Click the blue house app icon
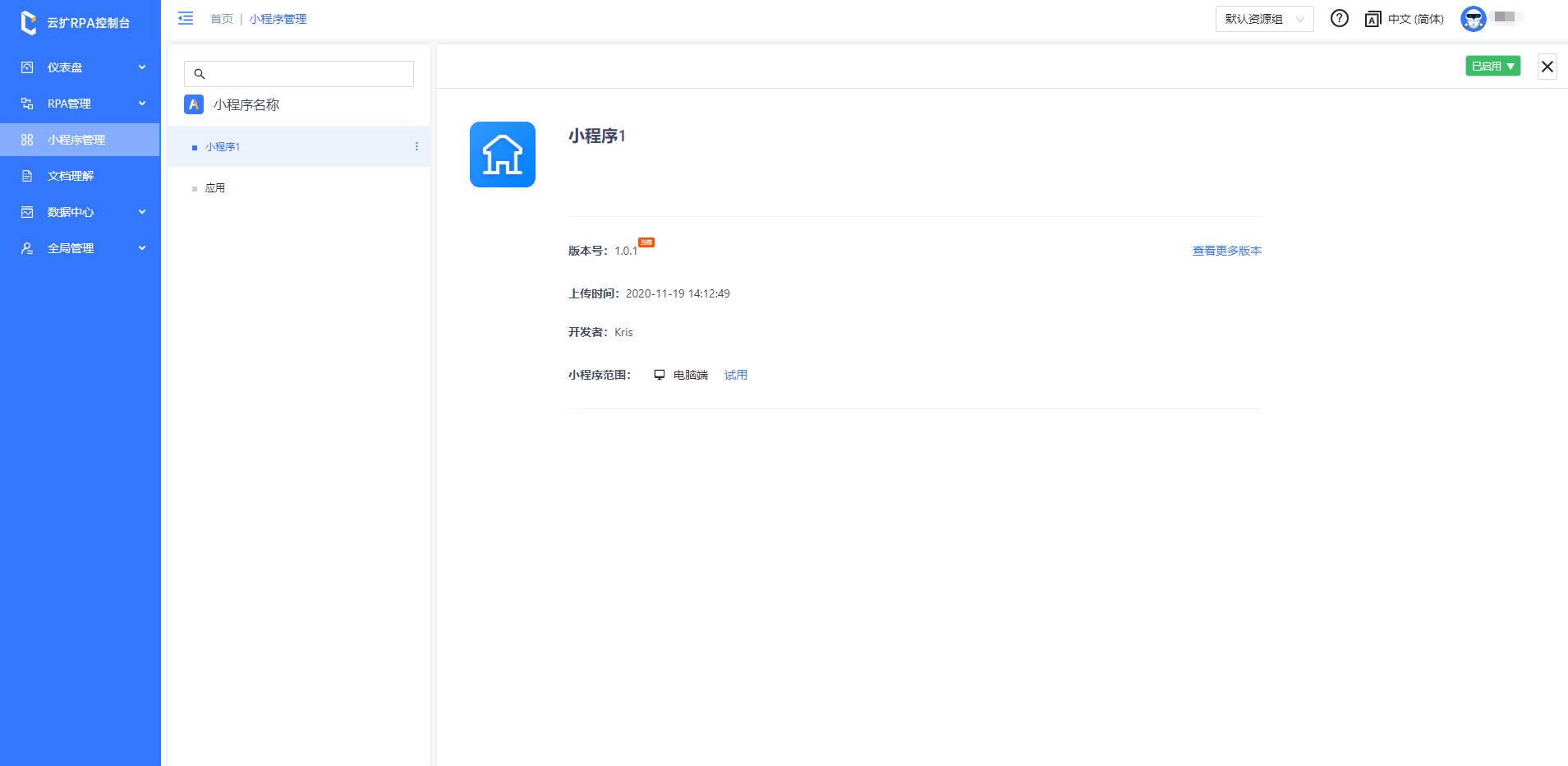 point(503,155)
